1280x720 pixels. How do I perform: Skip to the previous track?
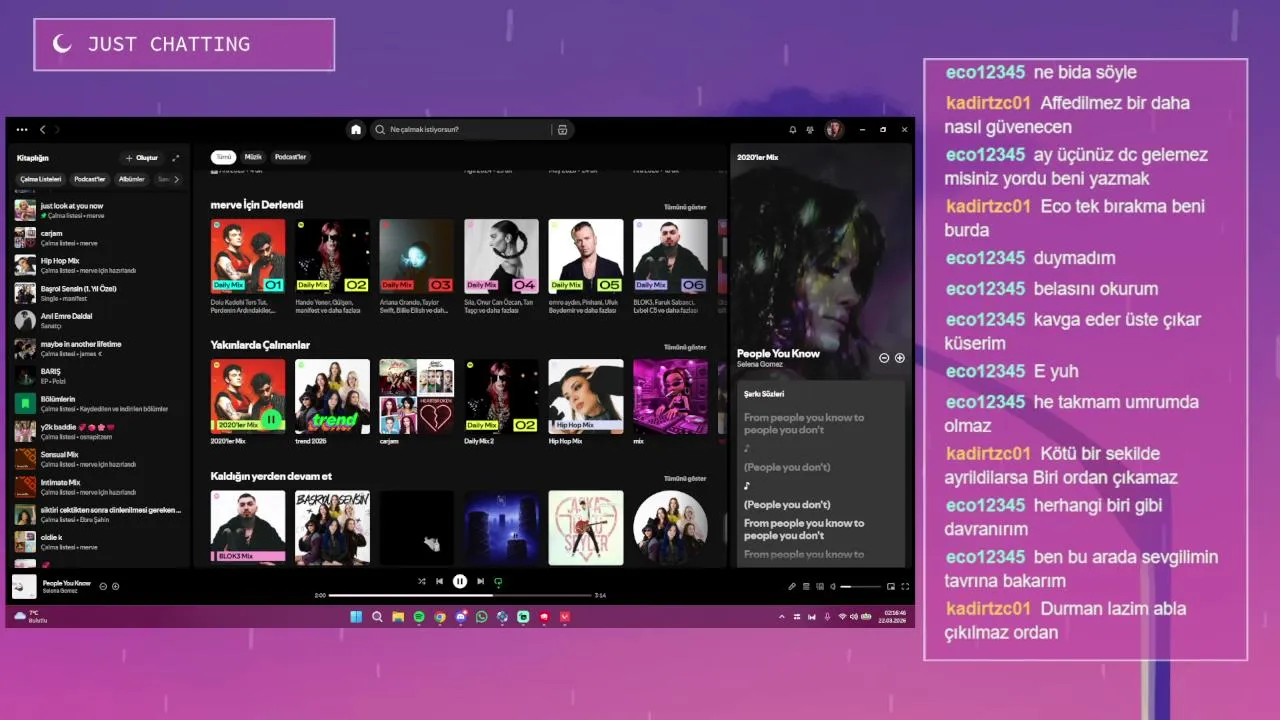(x=439, y=581)
